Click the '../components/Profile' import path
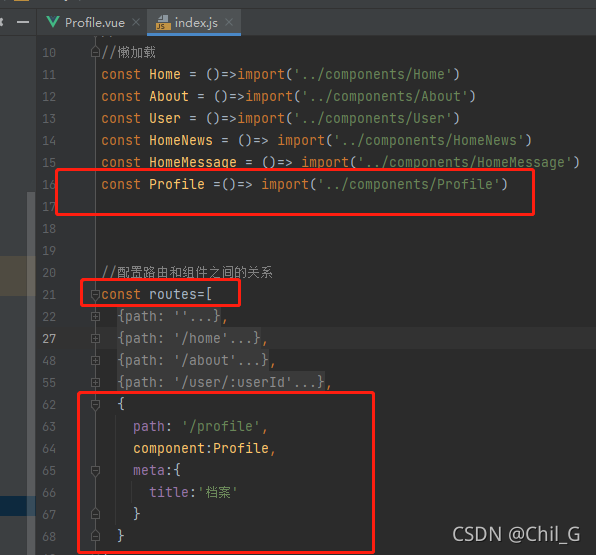Screen dimensions: 596x555 409,184
